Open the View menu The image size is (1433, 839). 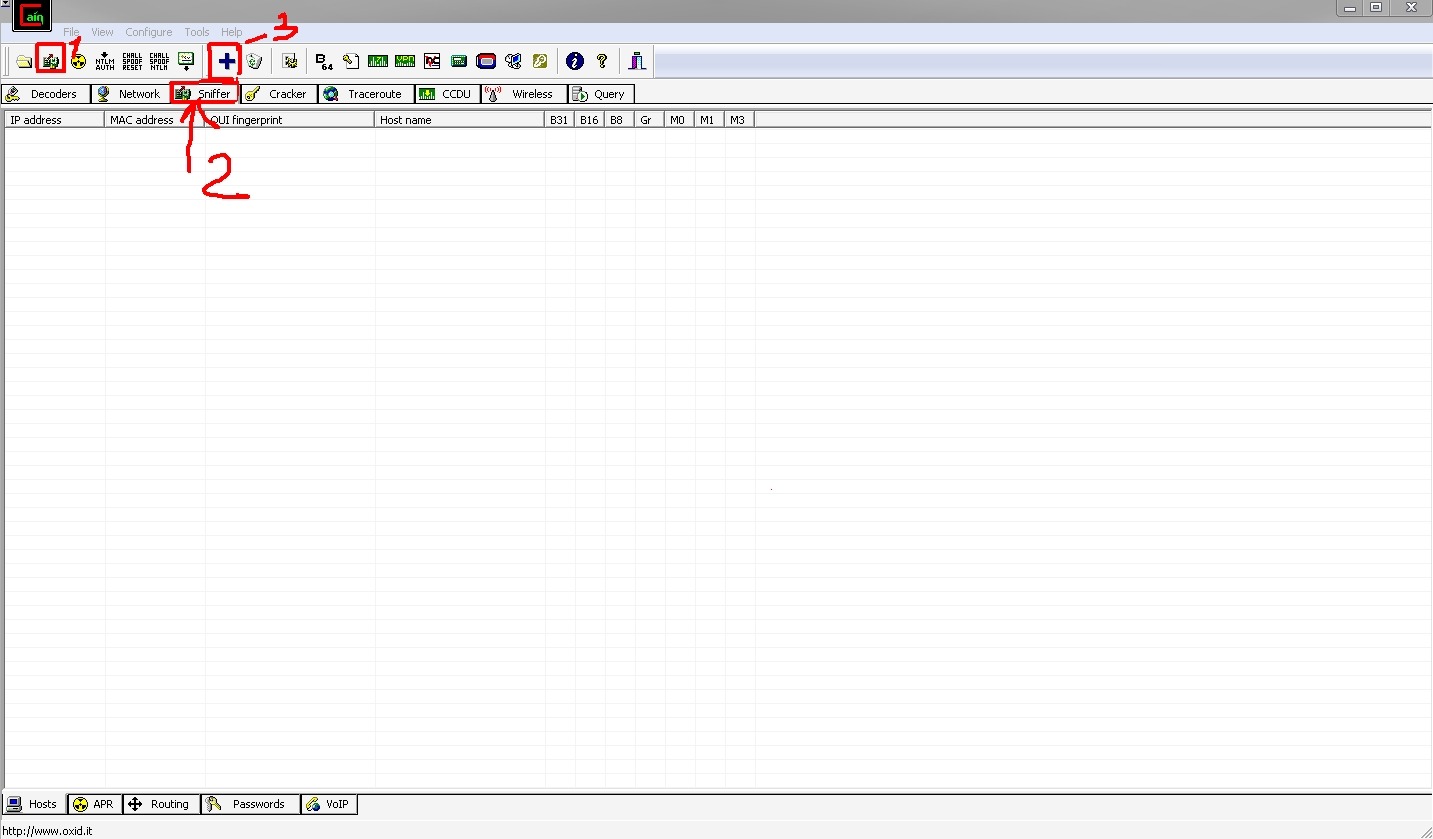click(x=102, y=32)
